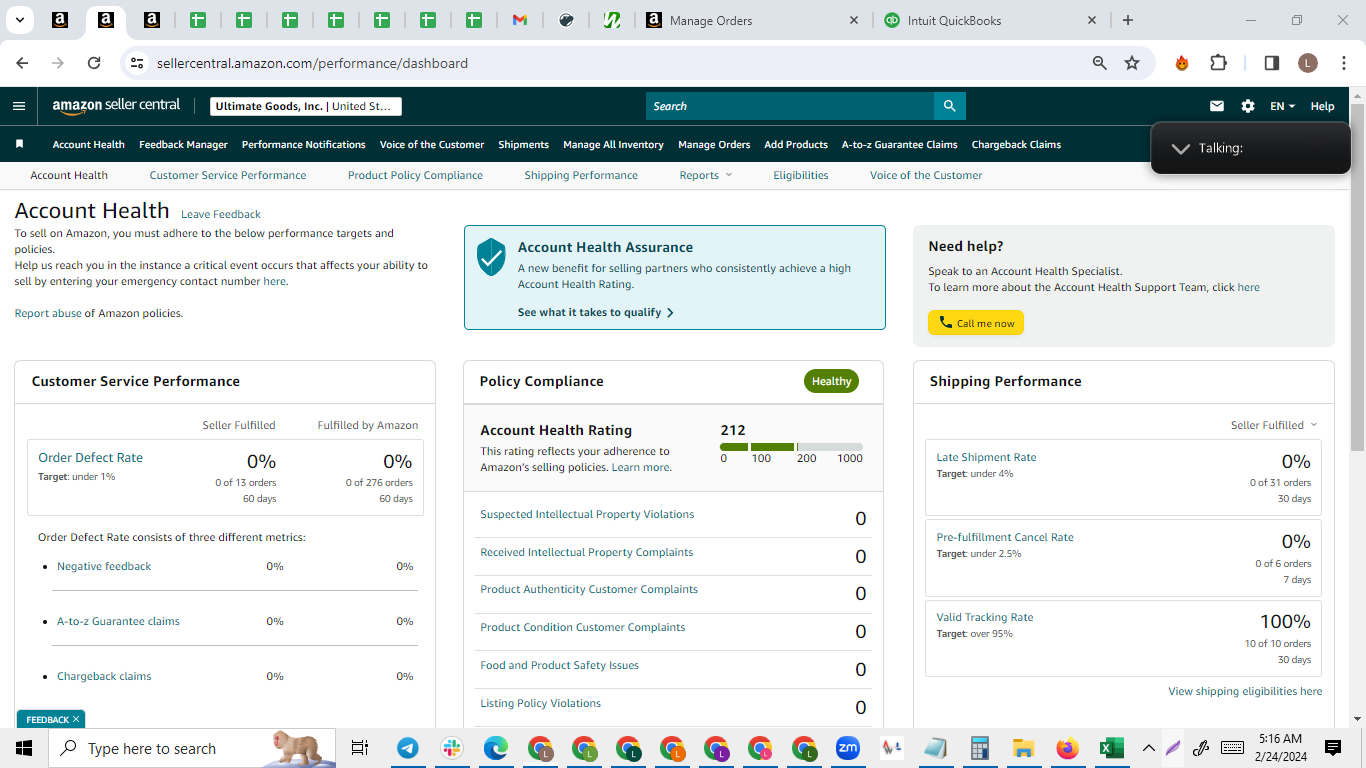This screenshot has height=768, width=1366.
Task: Open the tab search dropdown in Chrome
Action: tap(20, 20)
